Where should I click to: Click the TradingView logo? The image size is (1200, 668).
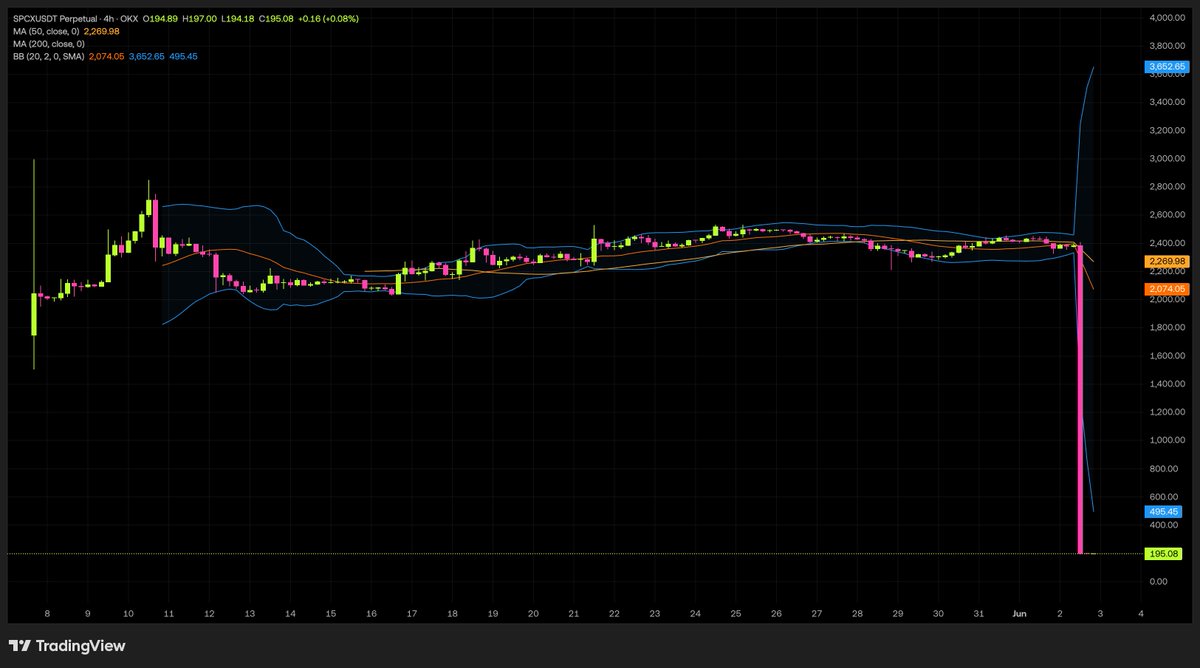67,646
